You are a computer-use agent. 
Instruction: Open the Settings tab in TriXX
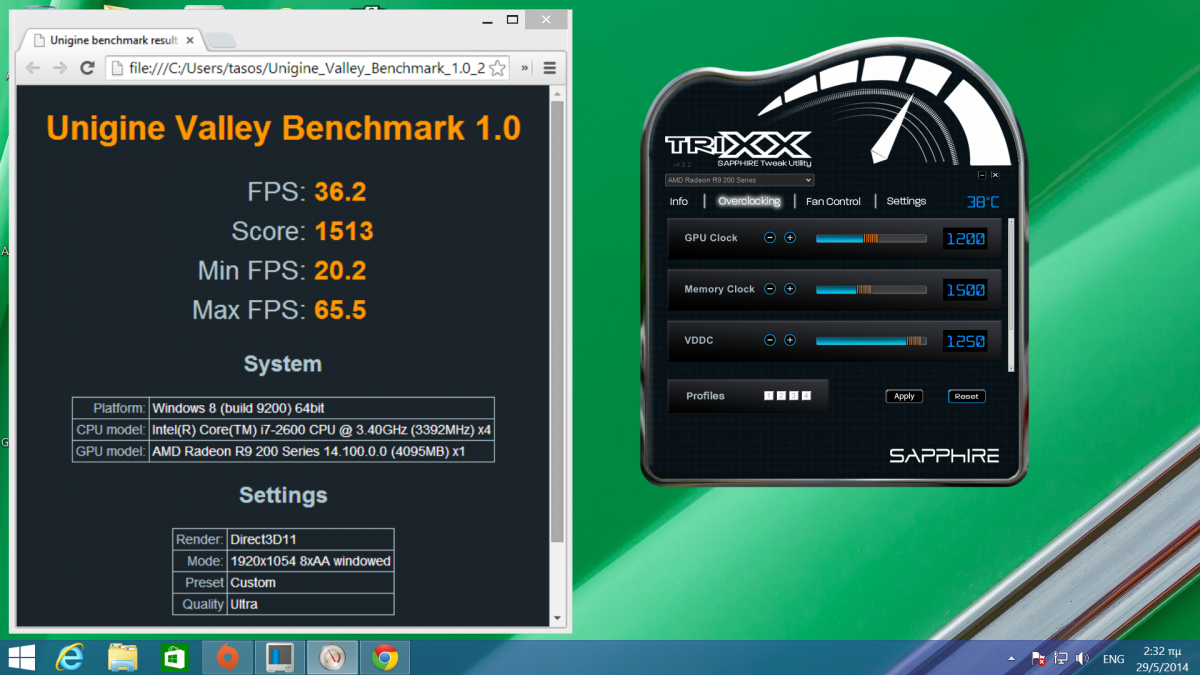[906, 201]
